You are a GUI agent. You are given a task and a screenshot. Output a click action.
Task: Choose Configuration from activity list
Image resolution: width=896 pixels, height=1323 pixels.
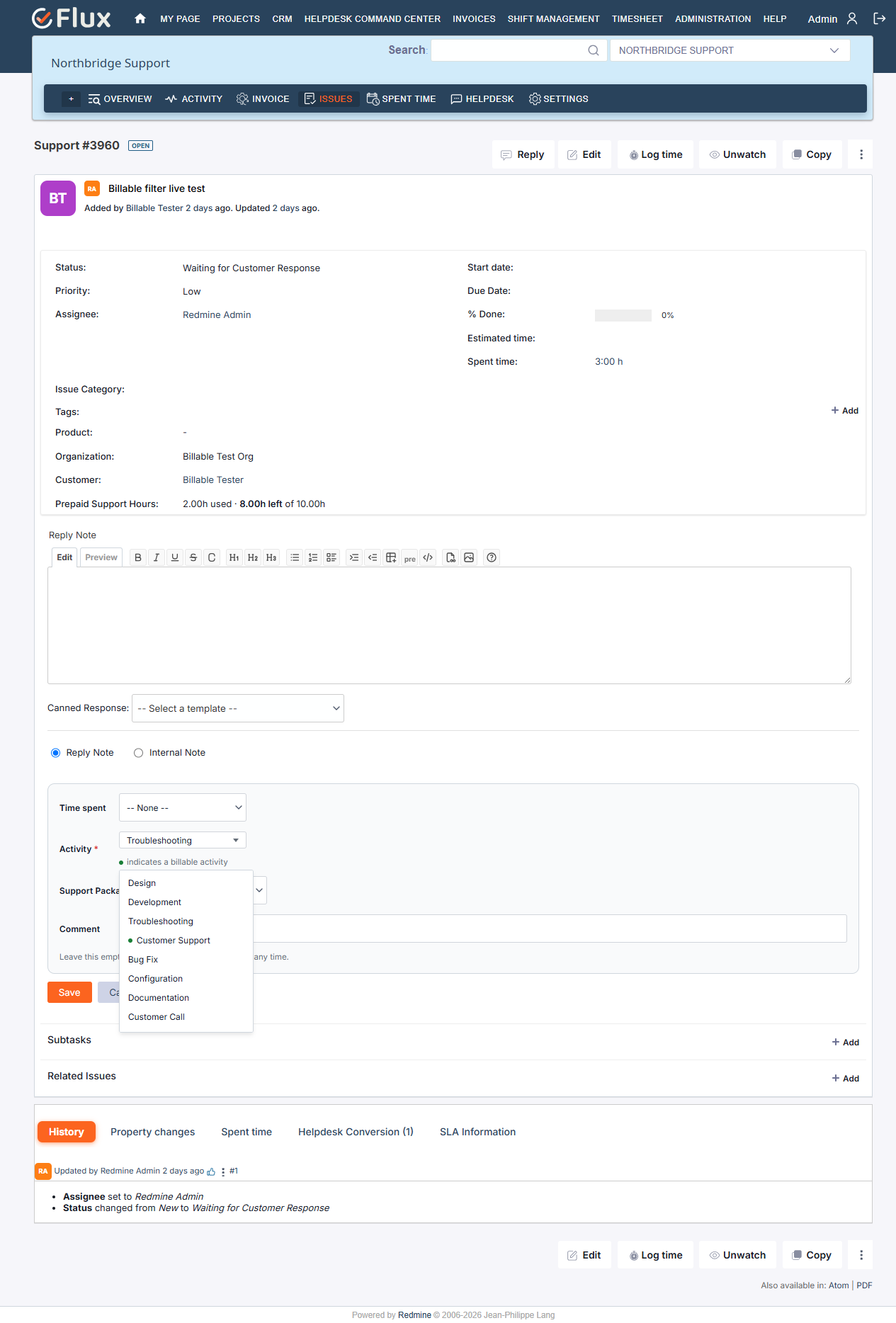point(186,979)
